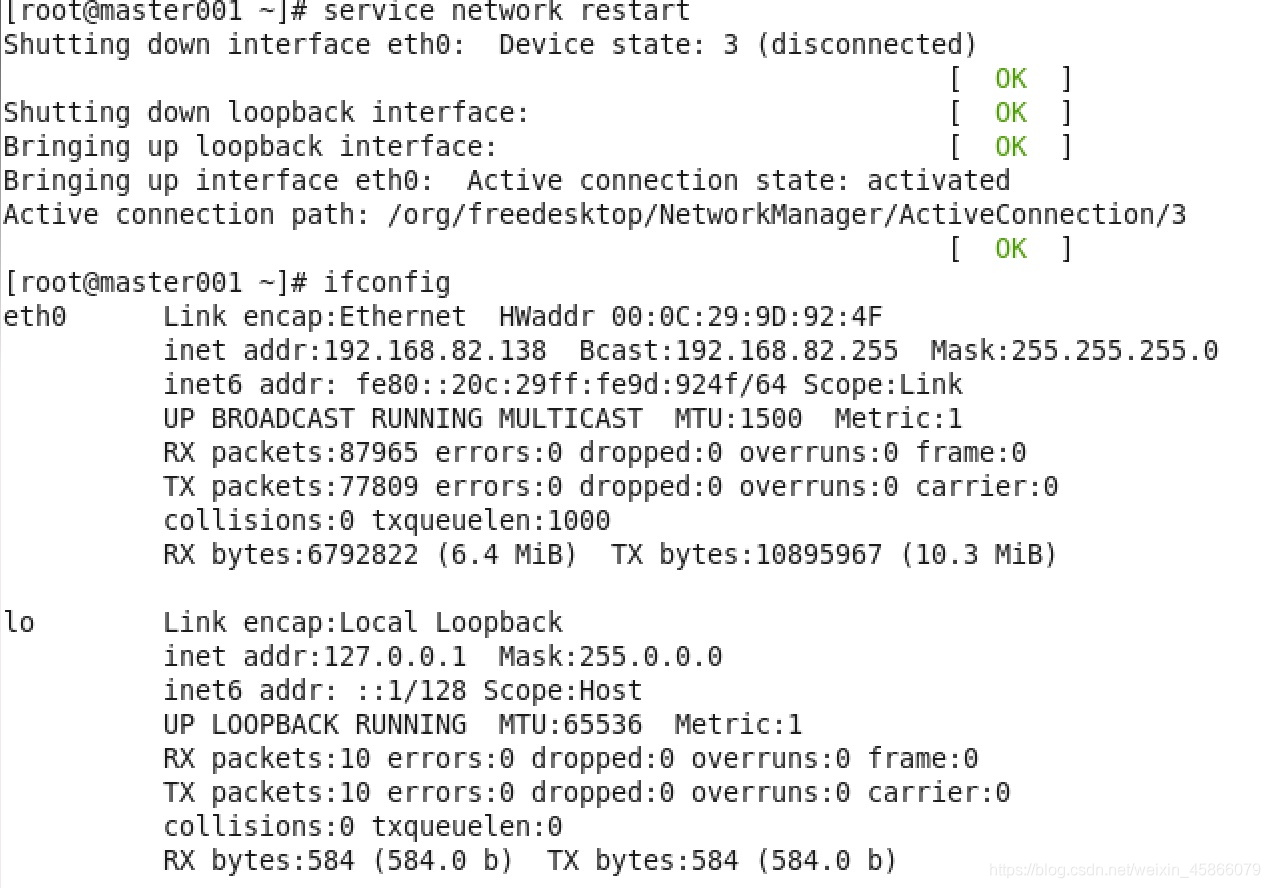Click the NetworkManager ActiveConnection path text
This screenshot has width=1270, height=888.
point(786,215)
